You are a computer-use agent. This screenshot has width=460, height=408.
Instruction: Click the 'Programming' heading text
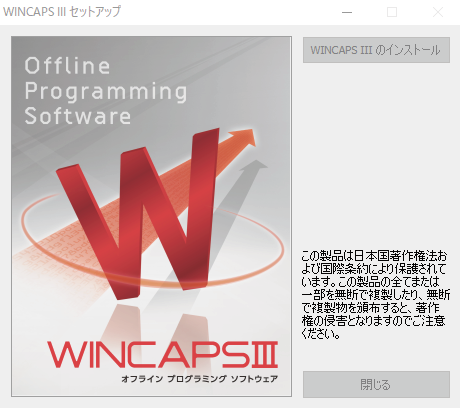coord(106,91)
